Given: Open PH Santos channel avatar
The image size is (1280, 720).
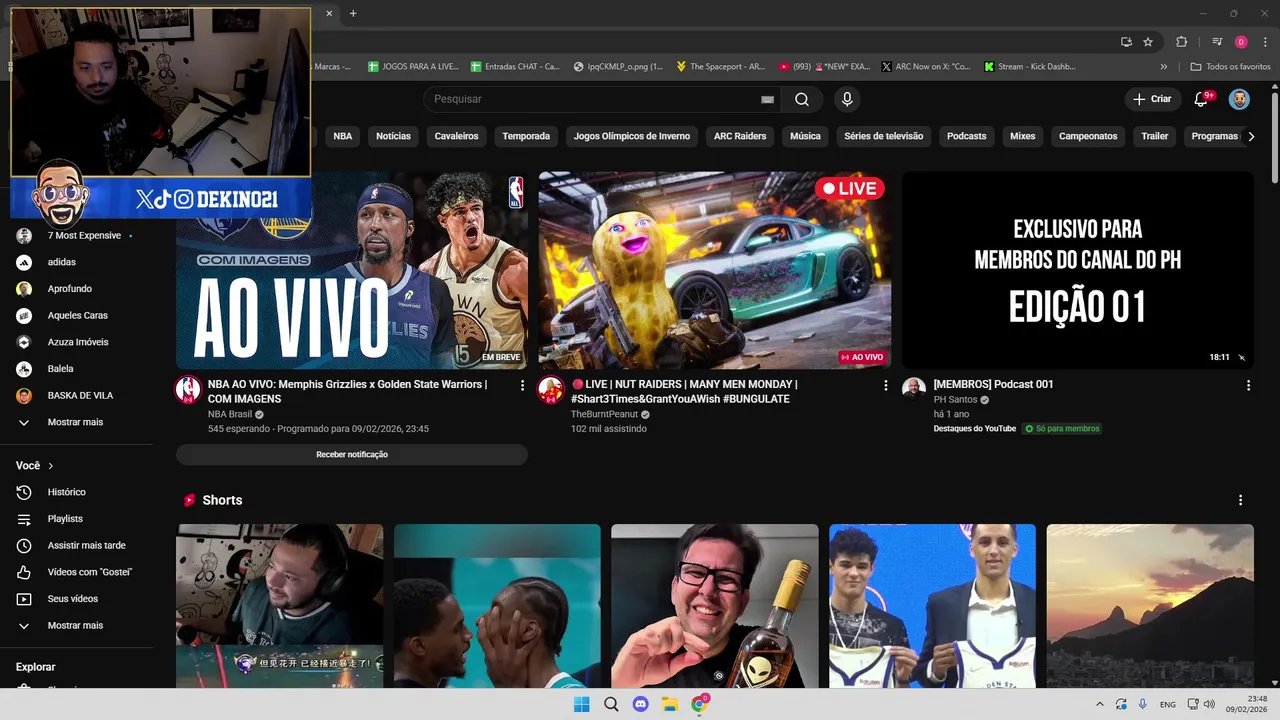Looking at the screenshot, I should coord(914,390).
